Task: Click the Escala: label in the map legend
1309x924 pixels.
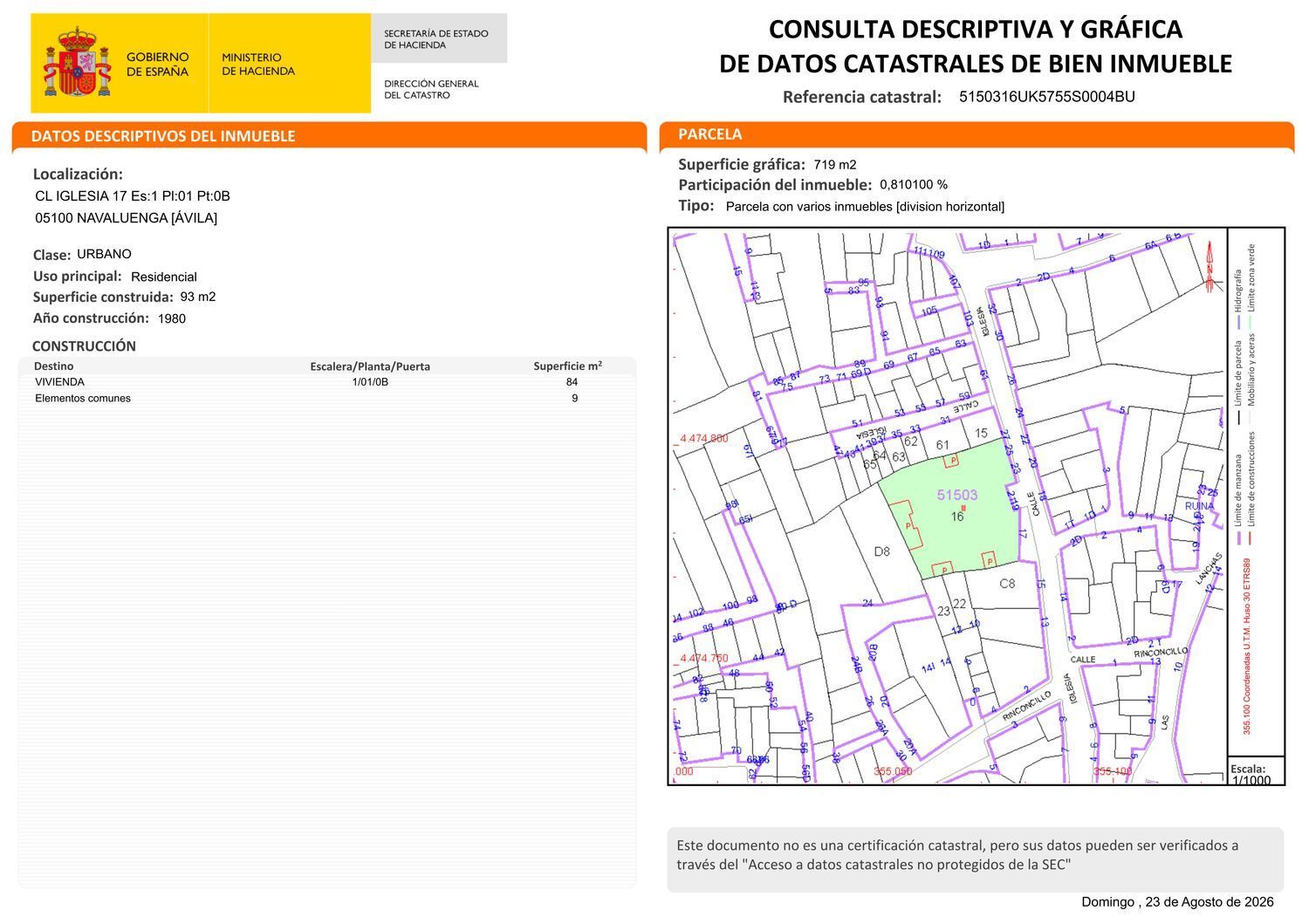Action: [x=1248, y=769]
